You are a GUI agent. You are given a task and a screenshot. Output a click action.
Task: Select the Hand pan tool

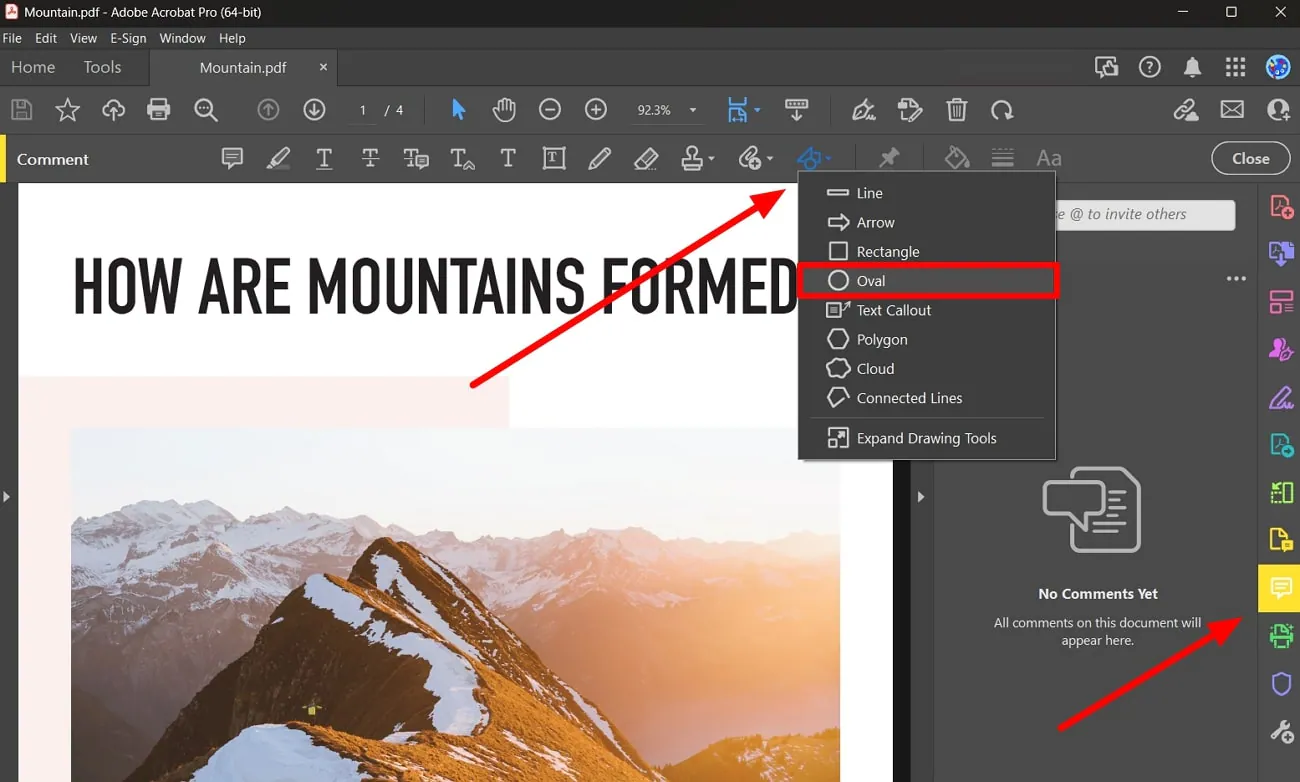point(504,110)
